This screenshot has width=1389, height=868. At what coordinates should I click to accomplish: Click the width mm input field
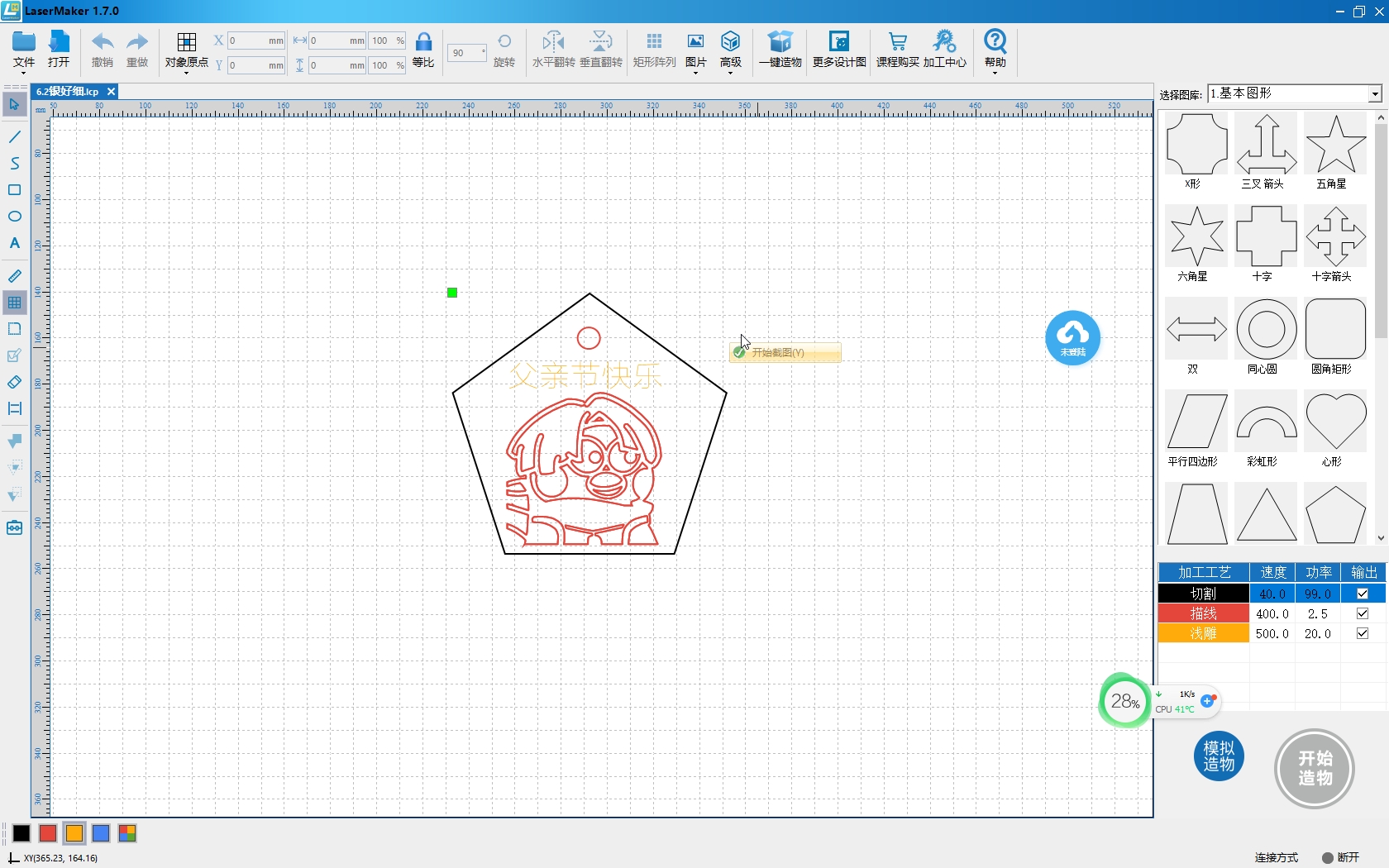(x=337, y=41)
